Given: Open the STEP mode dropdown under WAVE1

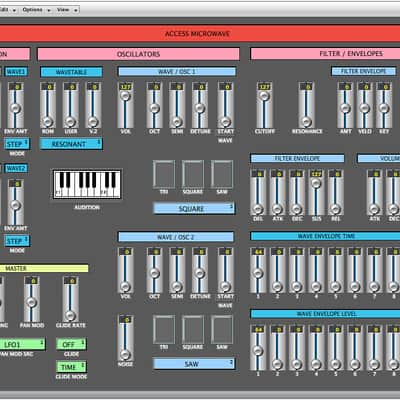Looking at the screenshot, I should click(17, 144).
